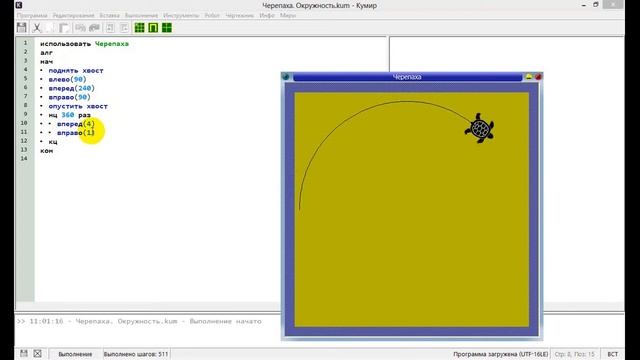
Task: Click the yellow minimize icon of Черепаха window
Action: click(529, 77)
